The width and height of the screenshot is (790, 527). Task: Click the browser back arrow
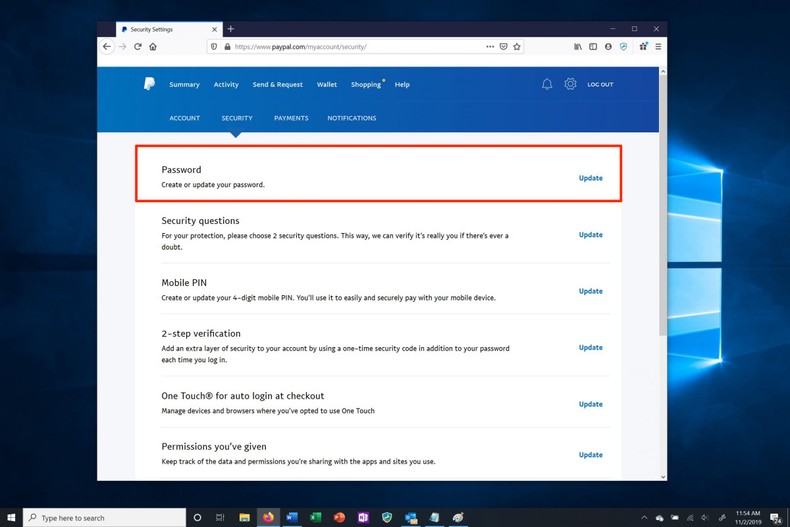107,47
